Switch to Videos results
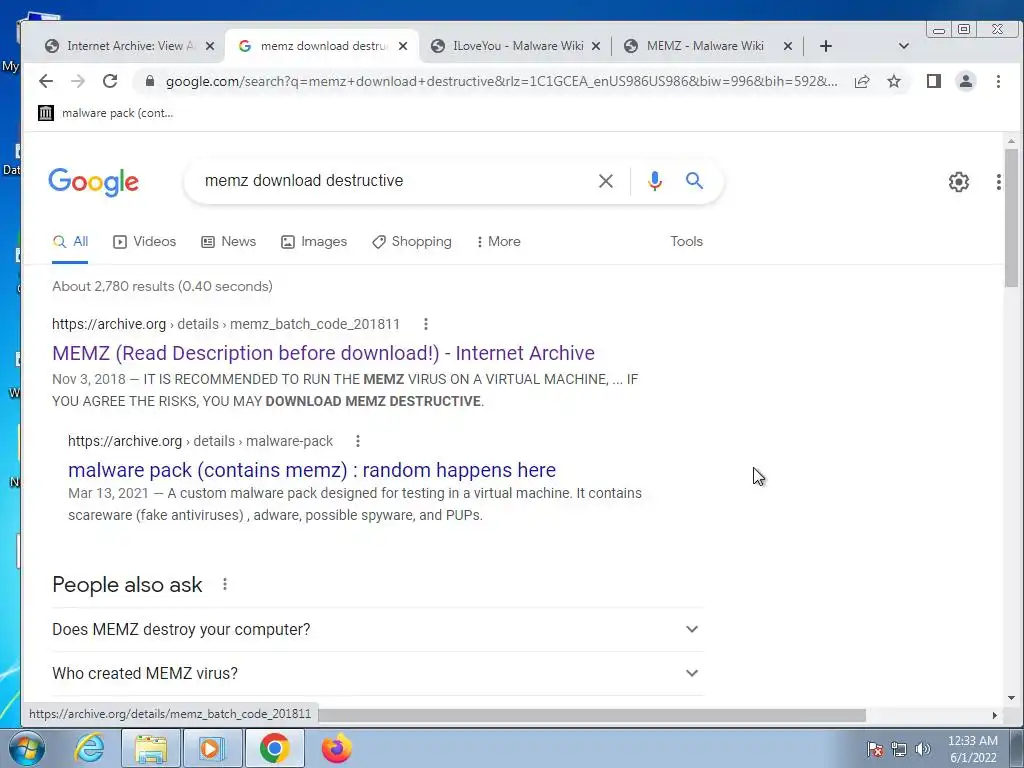Viewport: 1024px width, 768px height. (144, 242)
